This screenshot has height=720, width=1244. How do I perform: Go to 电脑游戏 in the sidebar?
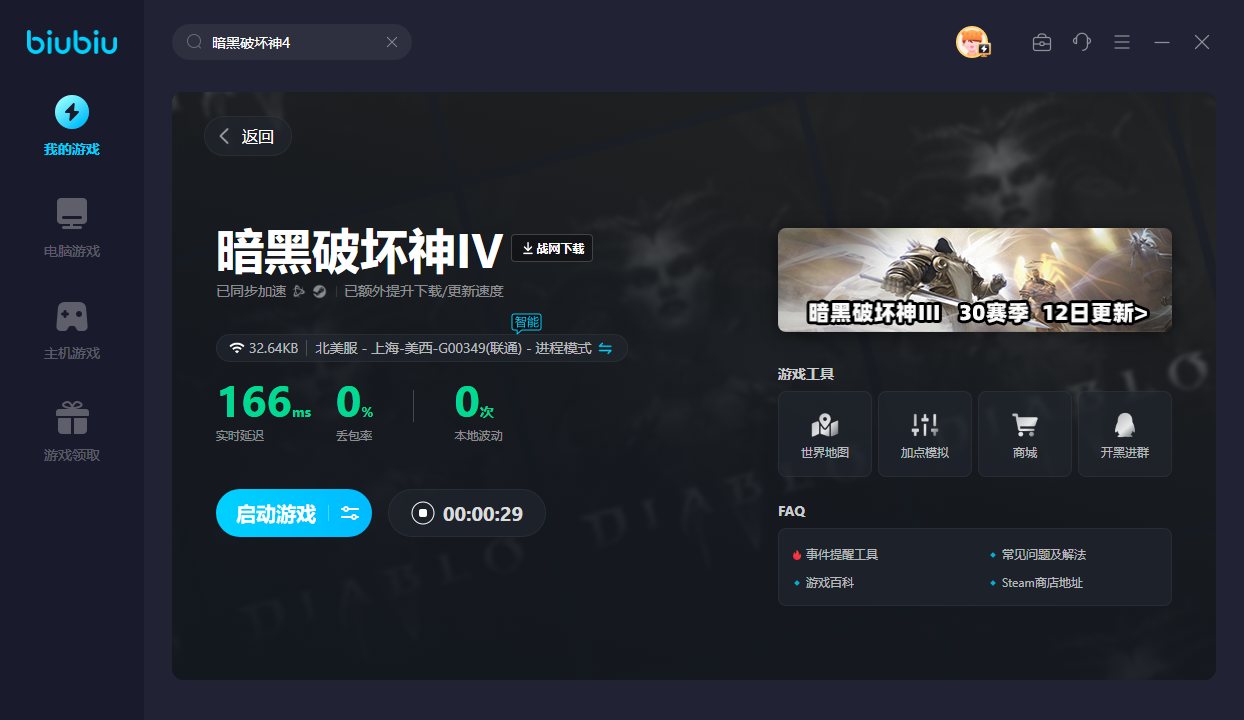[71, 227]
